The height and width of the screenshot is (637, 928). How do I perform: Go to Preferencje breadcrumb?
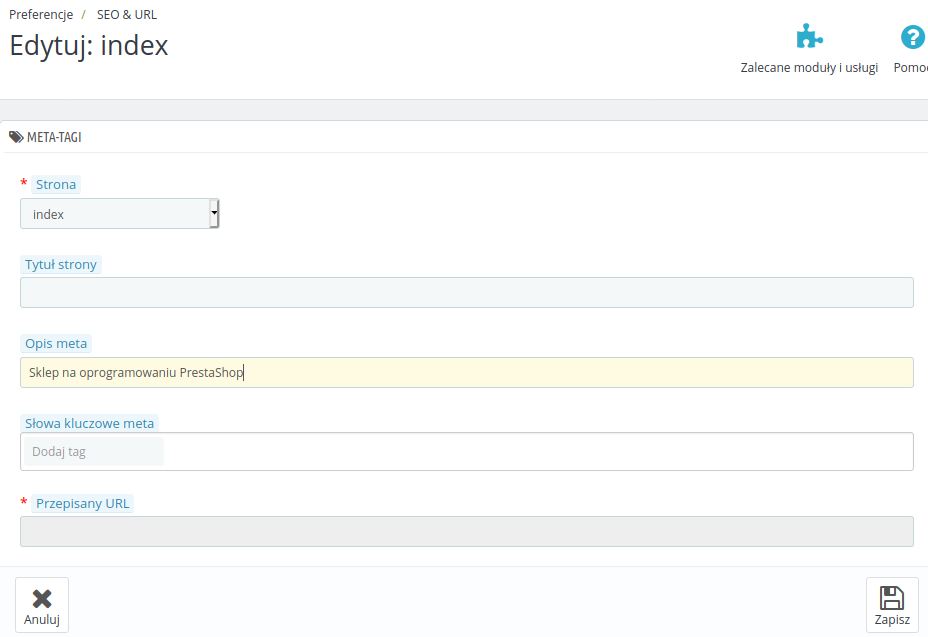pyautogui.click(x=41, y=15)
